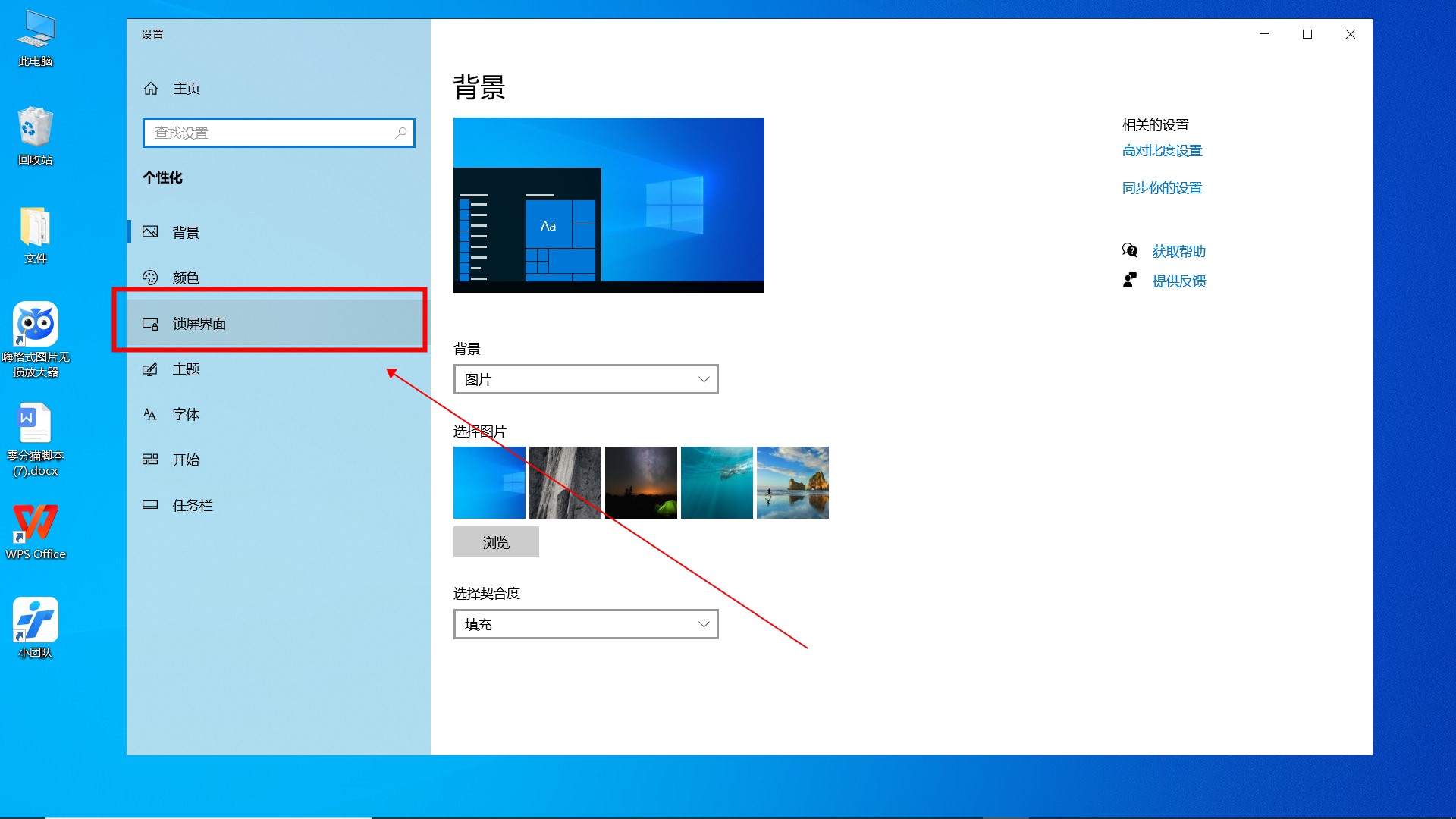Choose the underwater swimmer wallpaper thumbnail
Screen dimensions: 1456x819
(717, 482)
